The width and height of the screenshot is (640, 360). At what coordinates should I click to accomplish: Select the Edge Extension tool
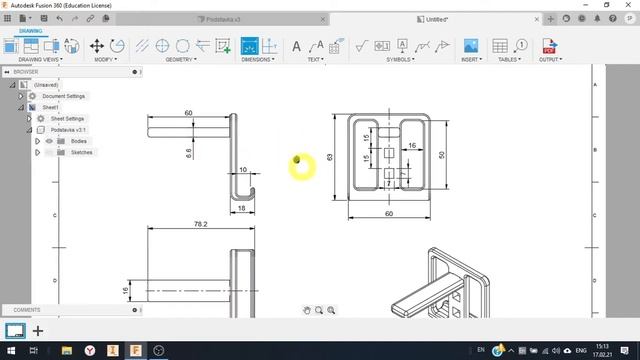click(202, 46)
